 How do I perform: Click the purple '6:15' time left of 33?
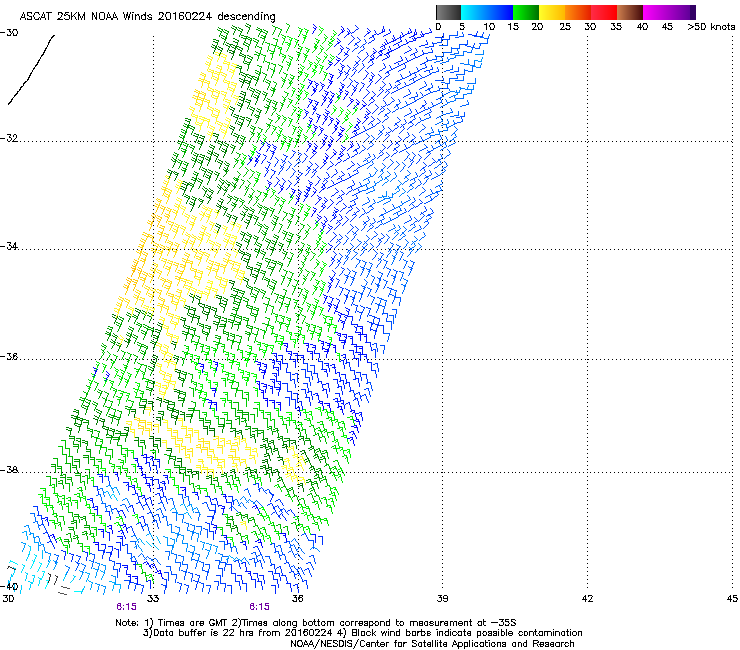126,607
